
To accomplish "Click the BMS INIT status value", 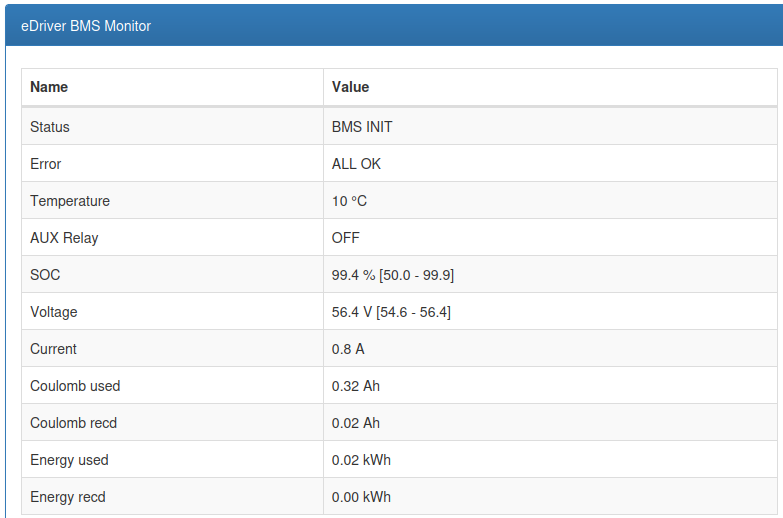I will pyautogui.click(x=362, y=127).
